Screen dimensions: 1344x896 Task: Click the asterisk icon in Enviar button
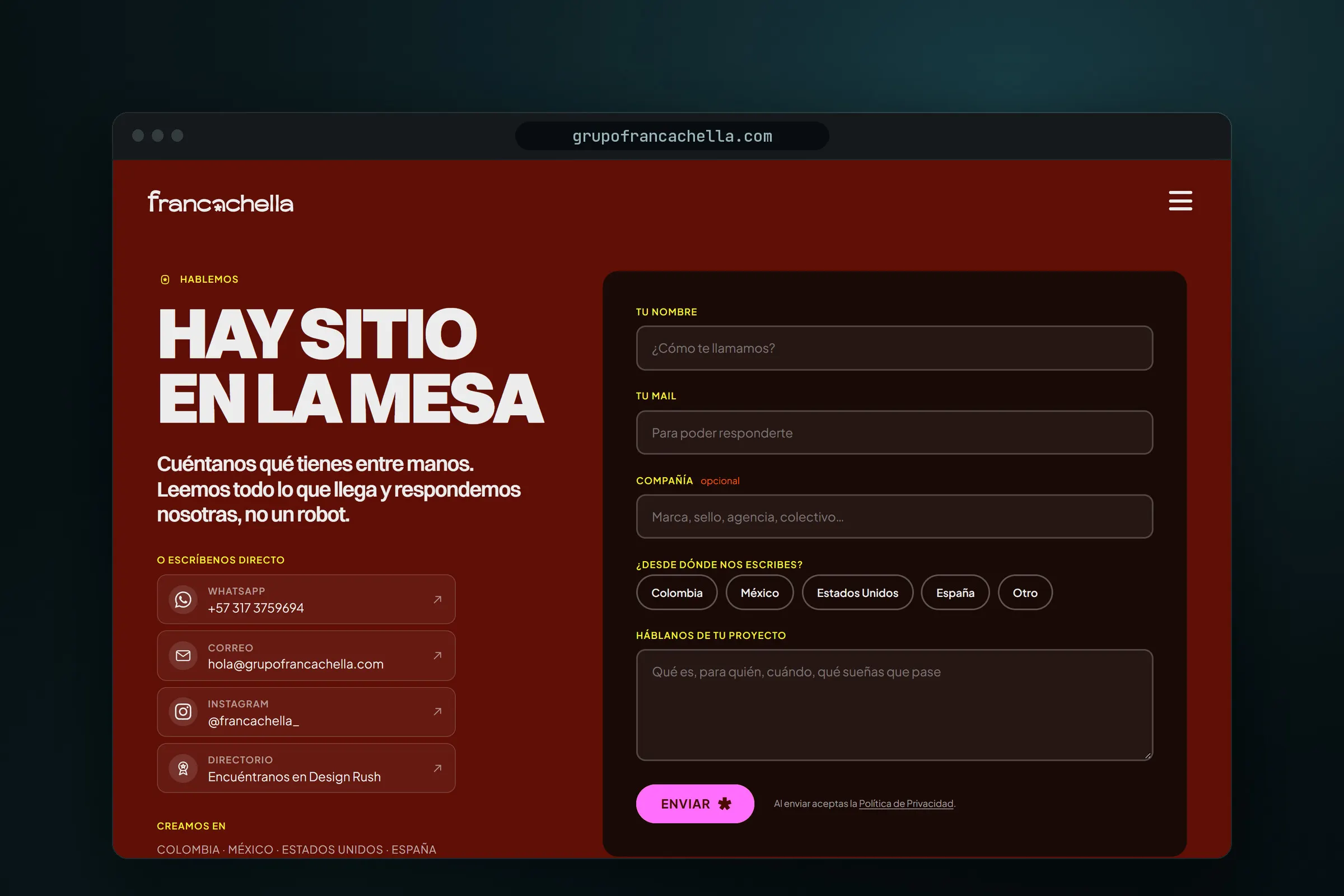pyautogui.click(x=725, y=804)
